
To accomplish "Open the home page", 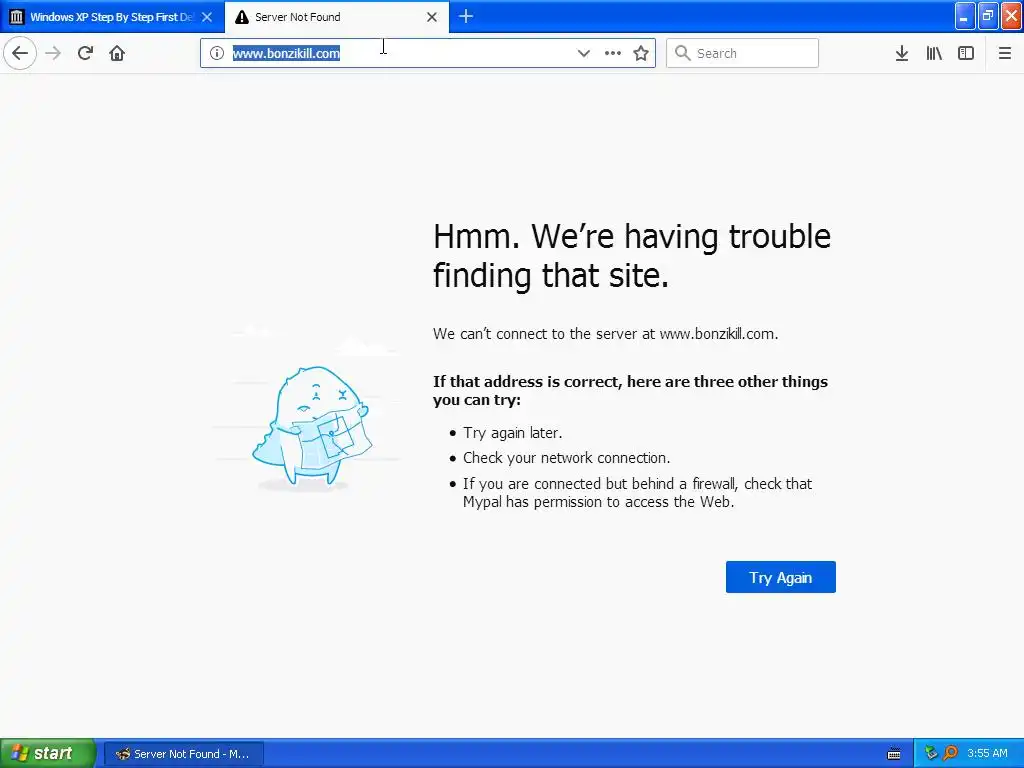I will point(117,53).
